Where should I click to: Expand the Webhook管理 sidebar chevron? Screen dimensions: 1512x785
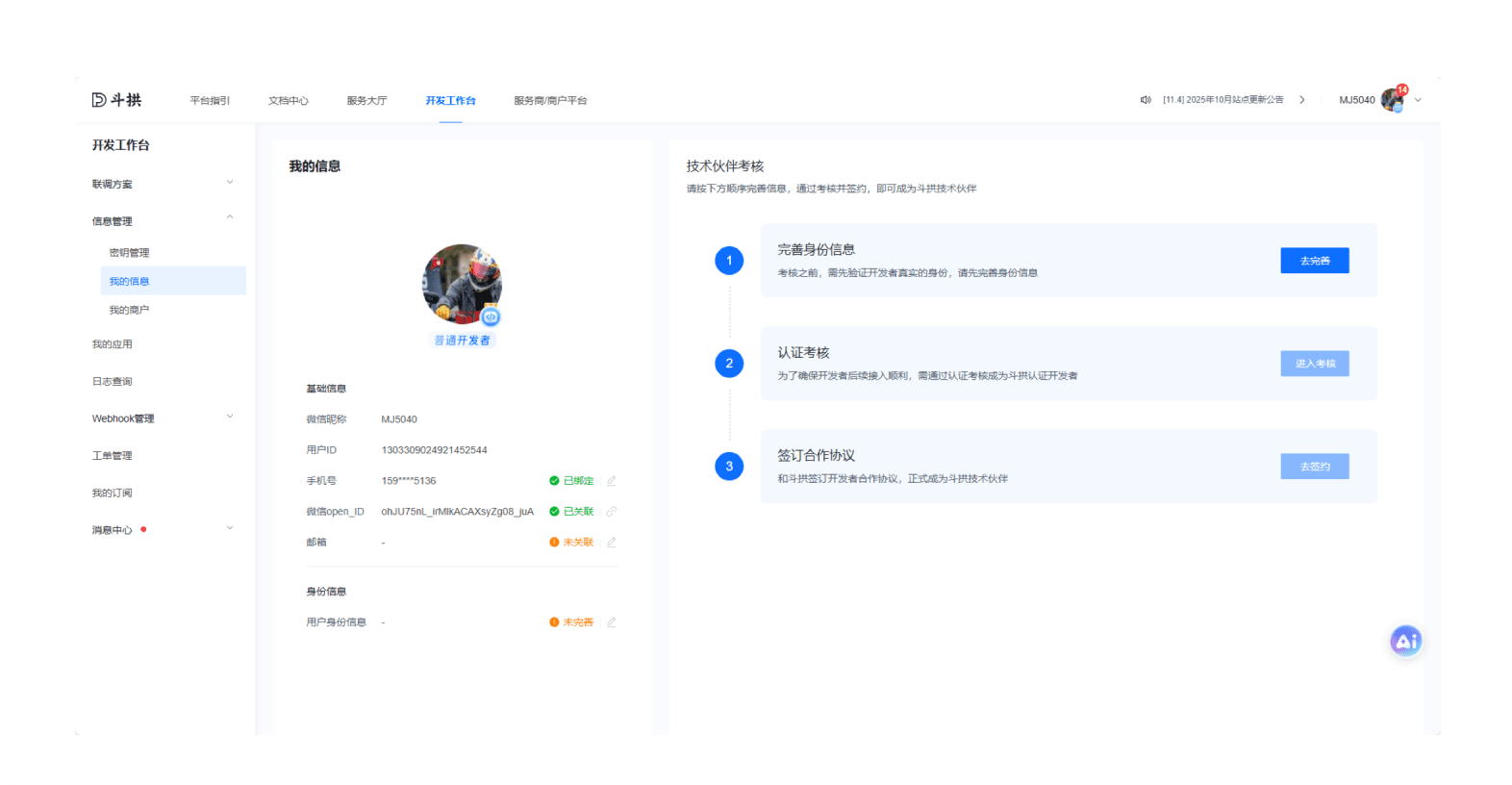[x=230, y=417]
